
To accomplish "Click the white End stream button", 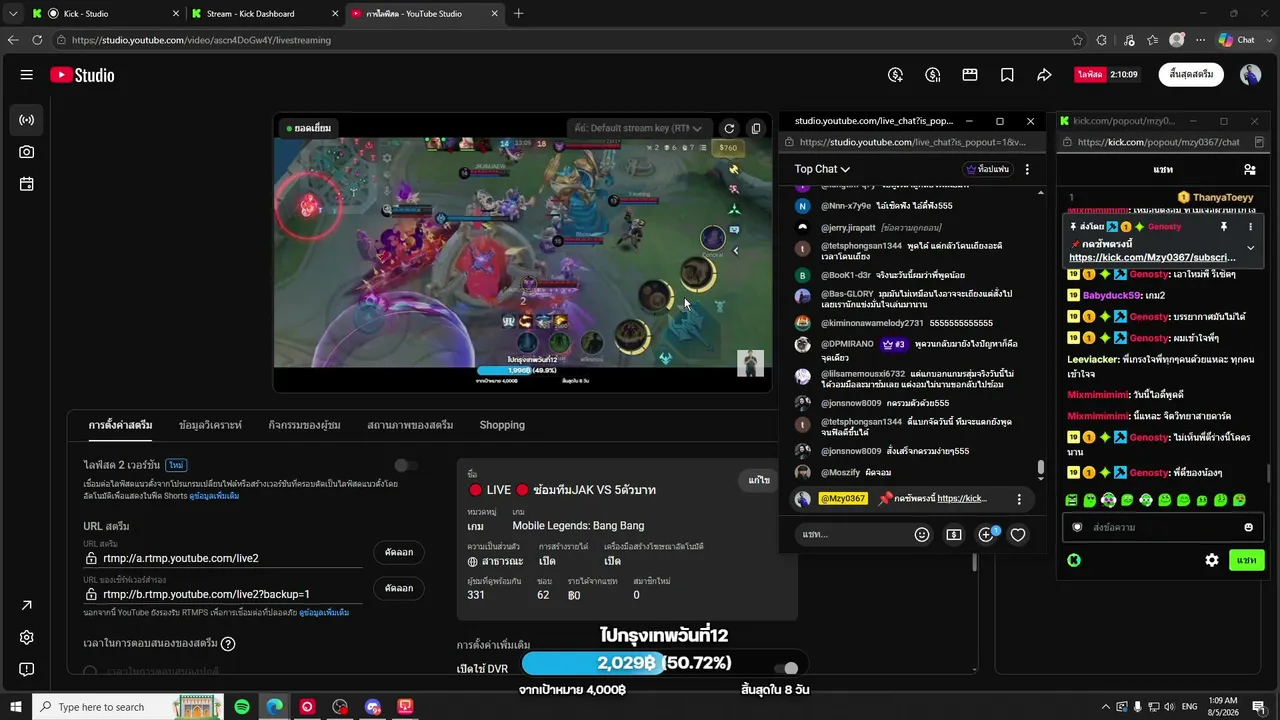I will point(1191,75).
